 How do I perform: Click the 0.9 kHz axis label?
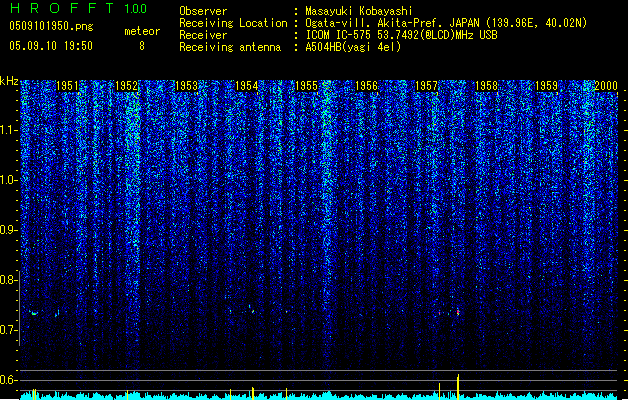tap(7, 230)
